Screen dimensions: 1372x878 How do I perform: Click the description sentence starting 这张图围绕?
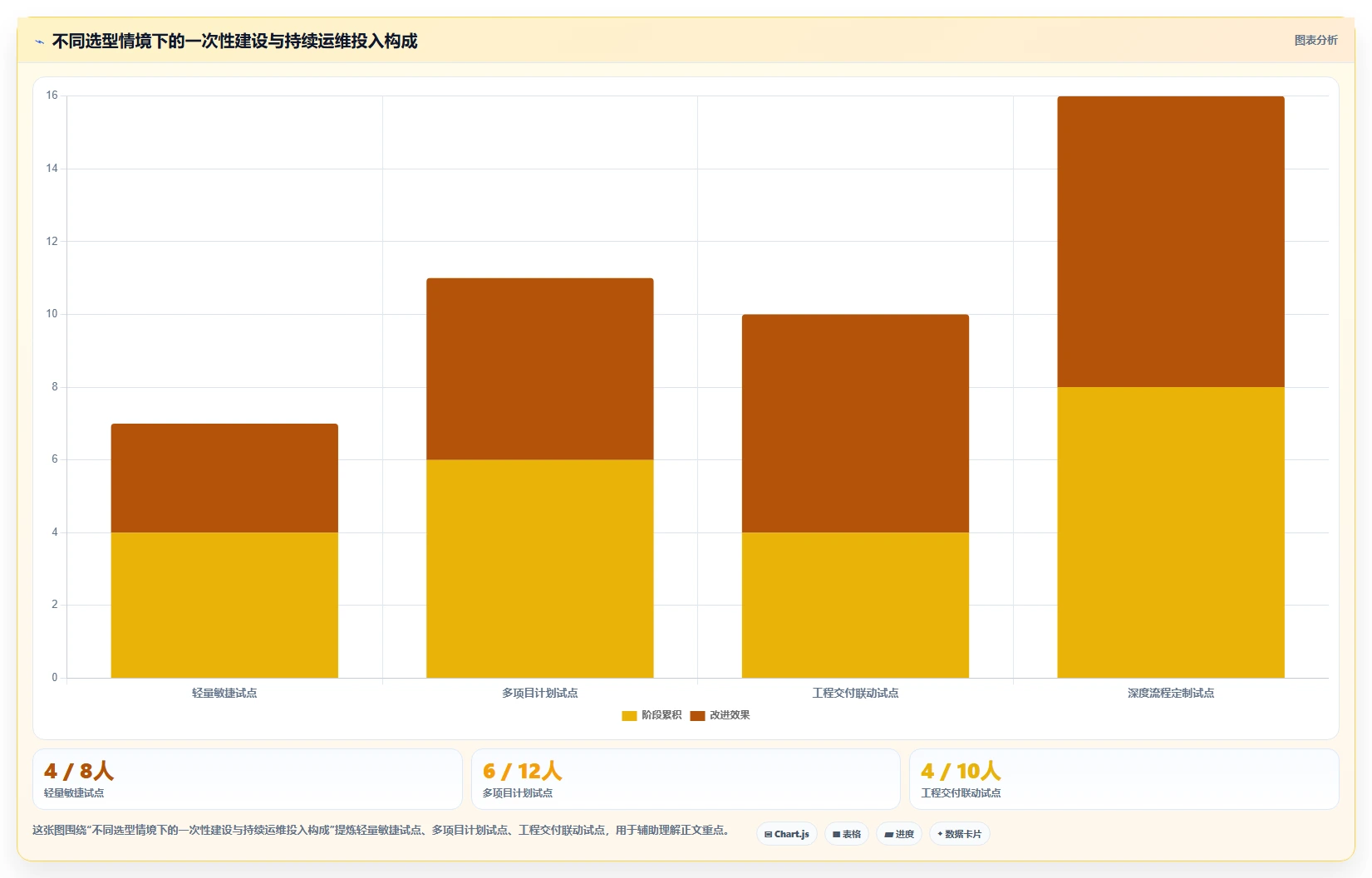pyautogui.click(x=381, y=830)
